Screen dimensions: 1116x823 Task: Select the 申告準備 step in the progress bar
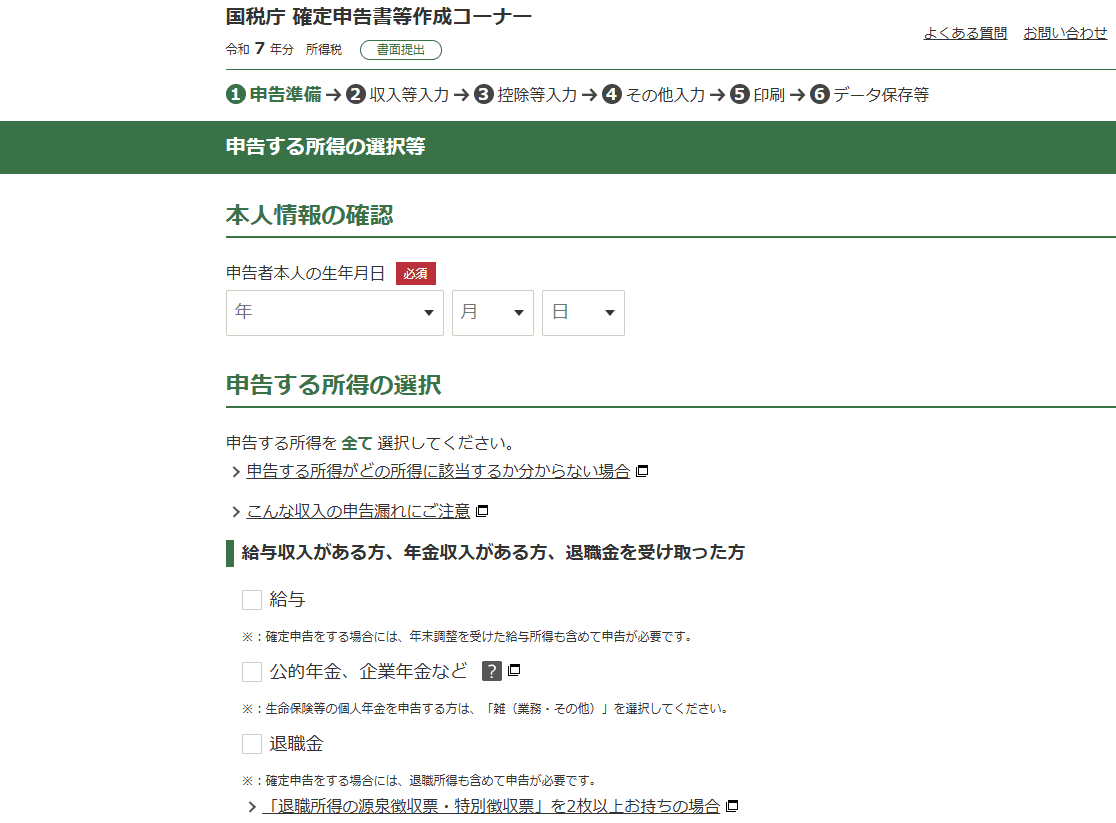click(x=285, y=95)
